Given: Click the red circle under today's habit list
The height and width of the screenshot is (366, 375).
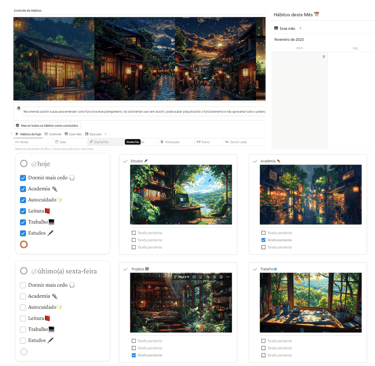Looking at the screenshot, I should point(24,244).
